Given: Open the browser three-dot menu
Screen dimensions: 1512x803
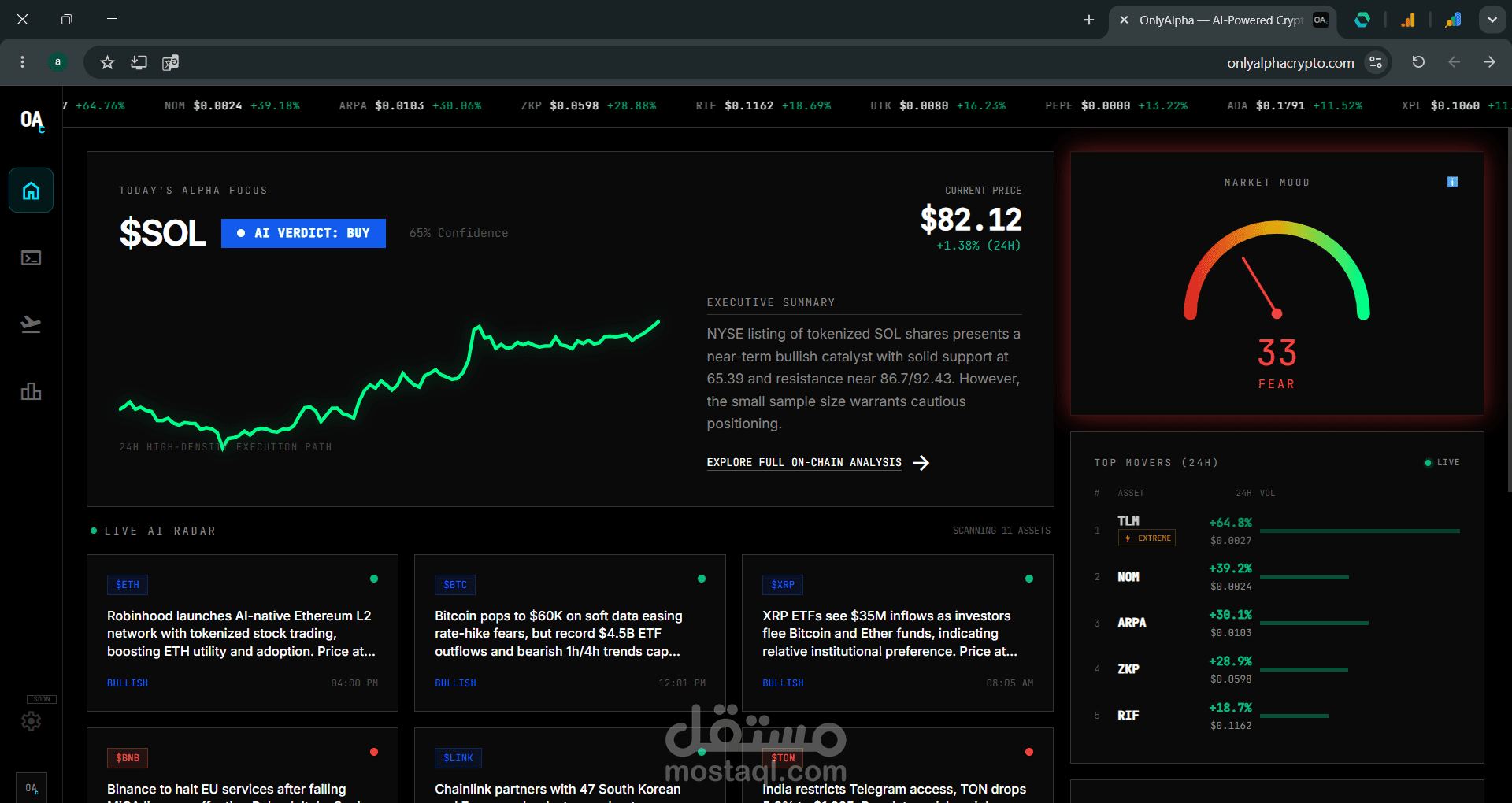Looking at the screenshot, I should click(22, 62).
